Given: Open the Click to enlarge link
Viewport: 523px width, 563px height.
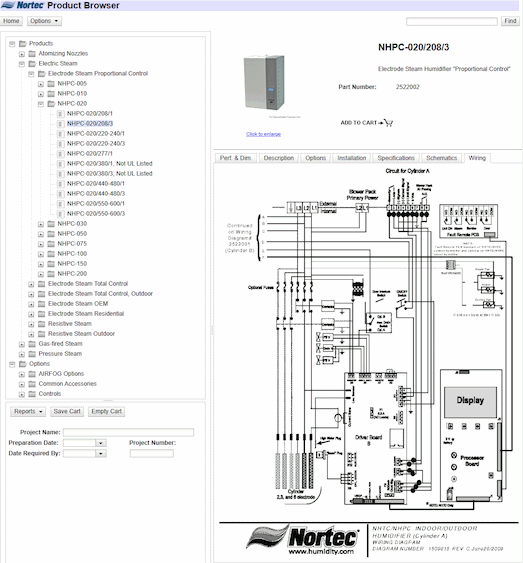Looking at the screenshot, I should [263, 134].
